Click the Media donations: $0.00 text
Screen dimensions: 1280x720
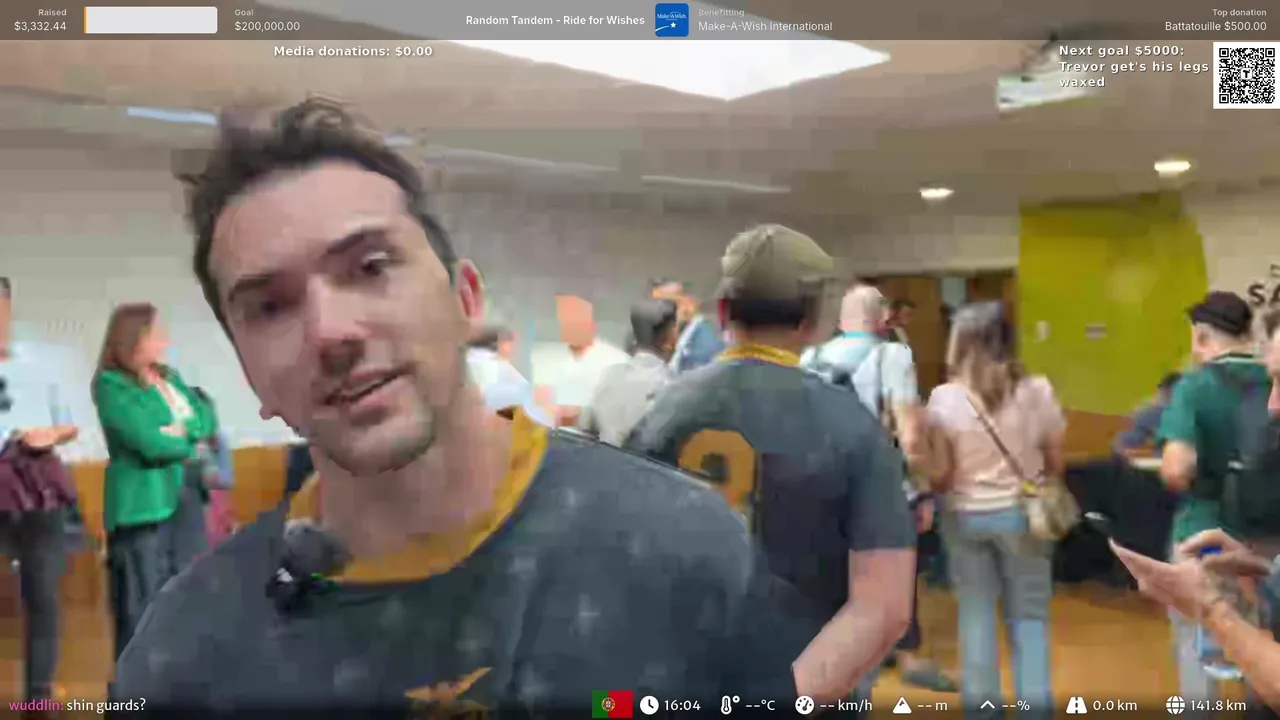[x=353, y=51]
